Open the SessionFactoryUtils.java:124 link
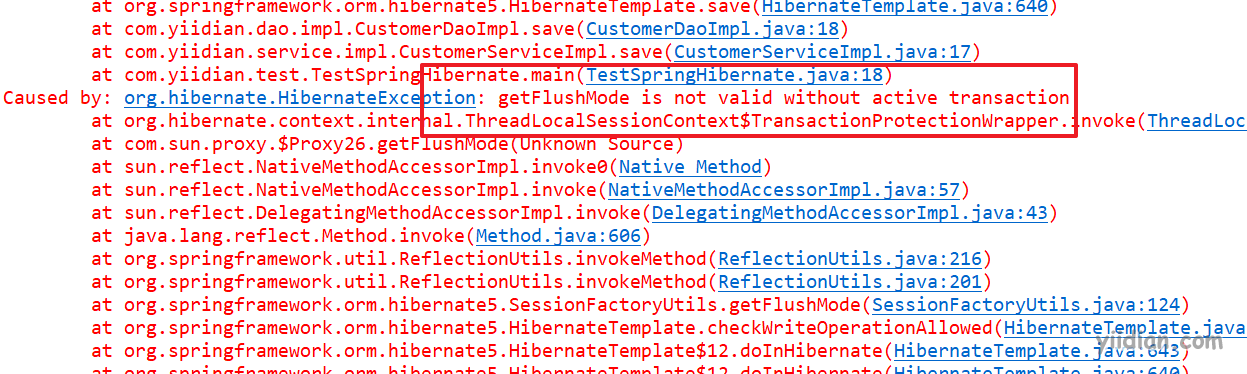Viewport: 1247px width, 374px height. click(x=1026, y=305)
